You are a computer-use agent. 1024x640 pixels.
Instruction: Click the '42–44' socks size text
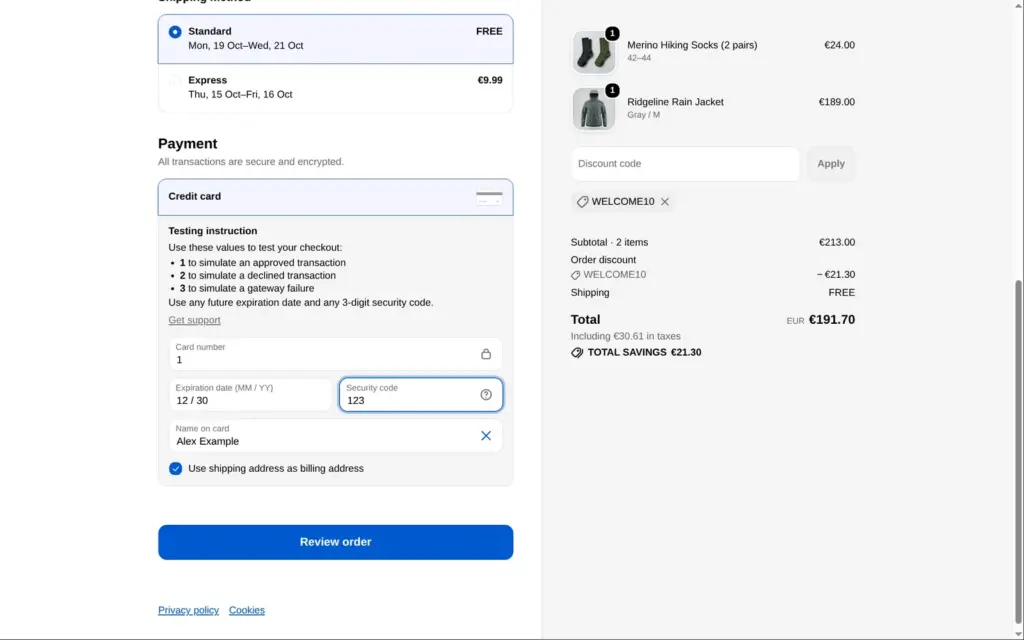tap(639, 58)
